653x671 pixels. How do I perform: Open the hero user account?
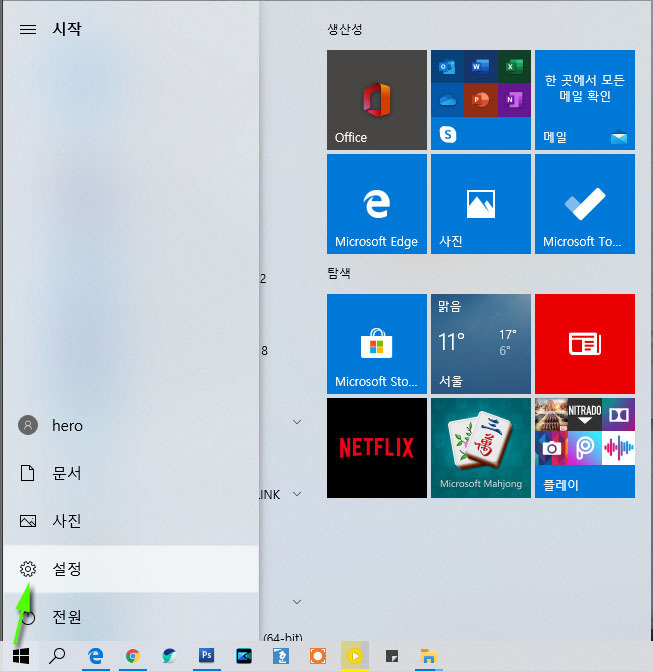[131, 425]
